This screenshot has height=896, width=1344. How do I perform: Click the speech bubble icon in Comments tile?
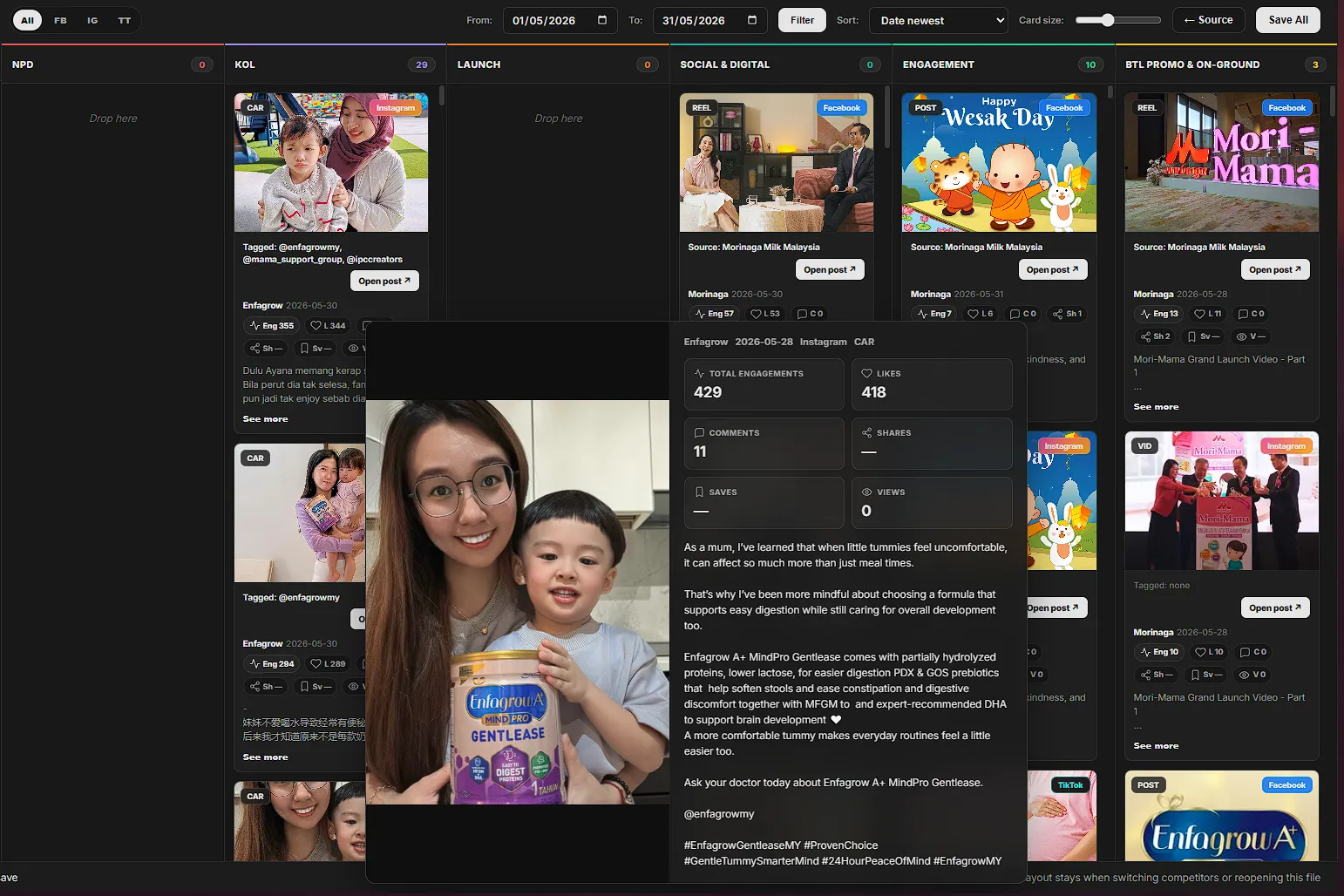[699, 432]
